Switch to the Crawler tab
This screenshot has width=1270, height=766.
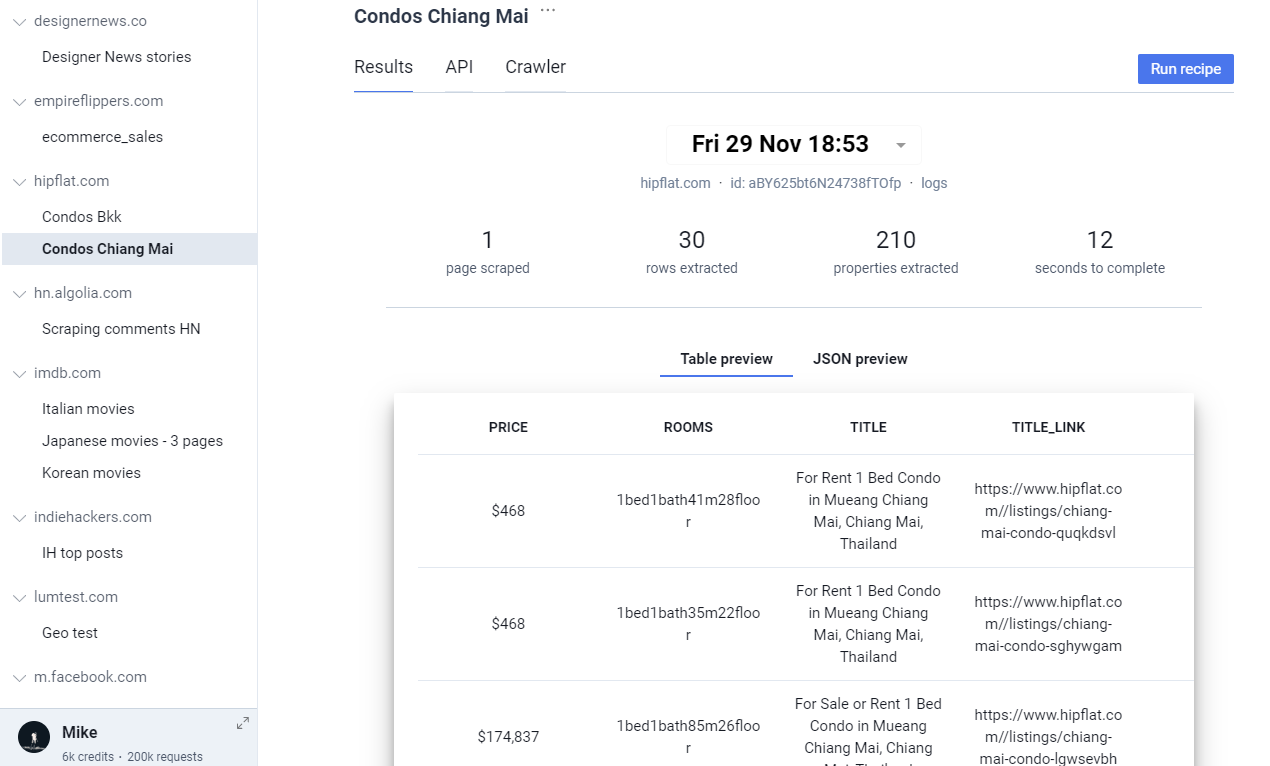click(x=535, y=67)
